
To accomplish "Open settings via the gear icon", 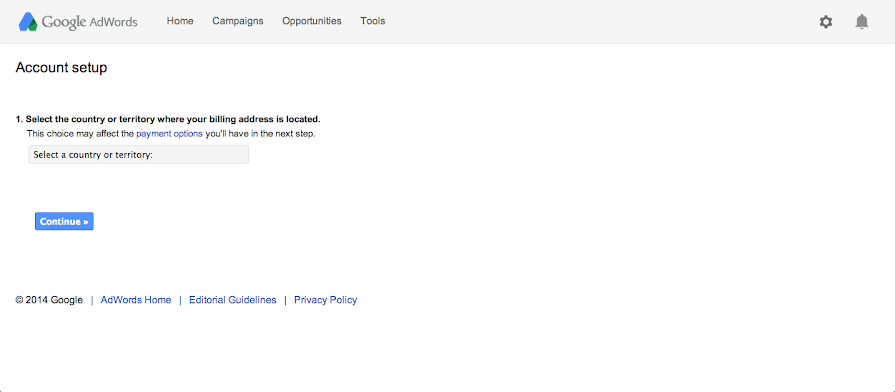I will coord(825,22).
